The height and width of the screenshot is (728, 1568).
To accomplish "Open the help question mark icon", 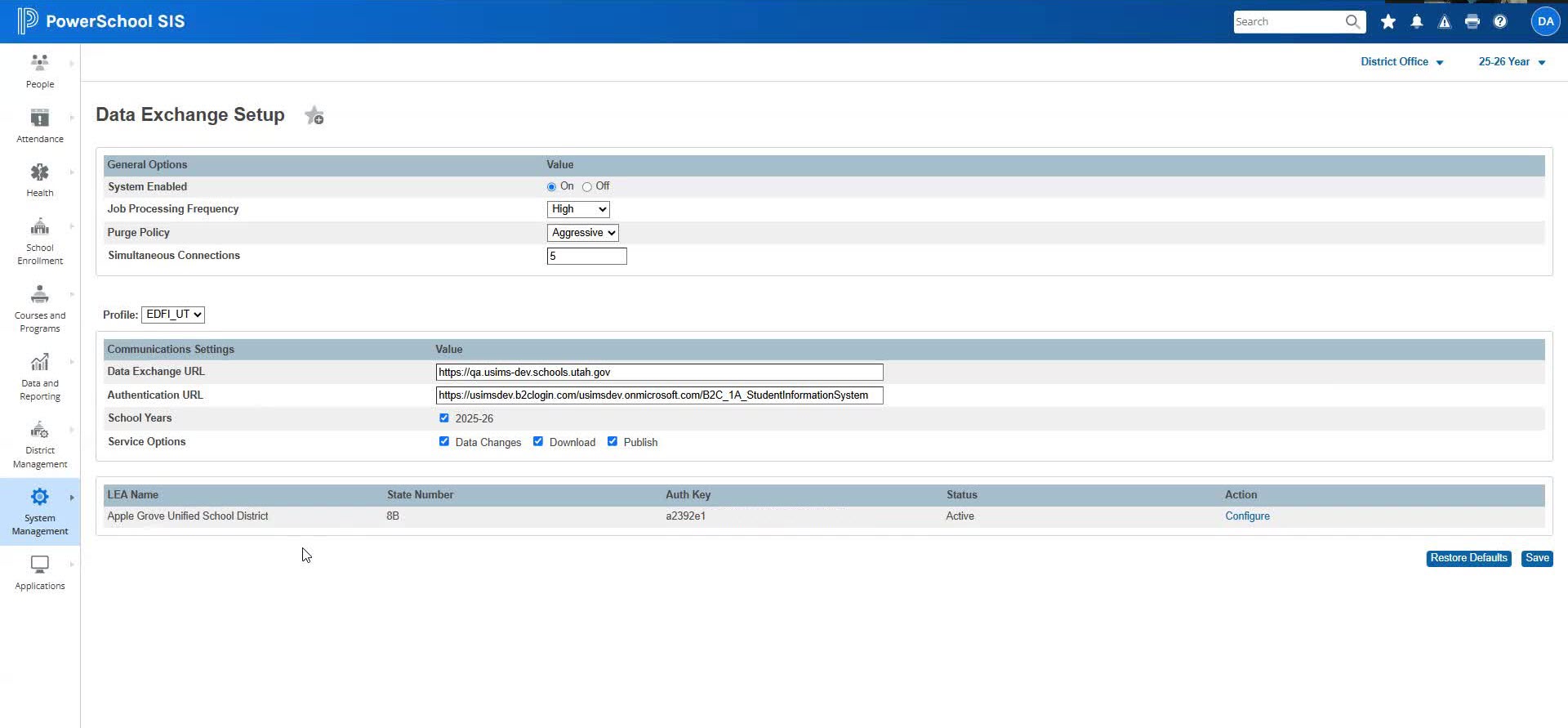I will click(x=1500, y=22).
